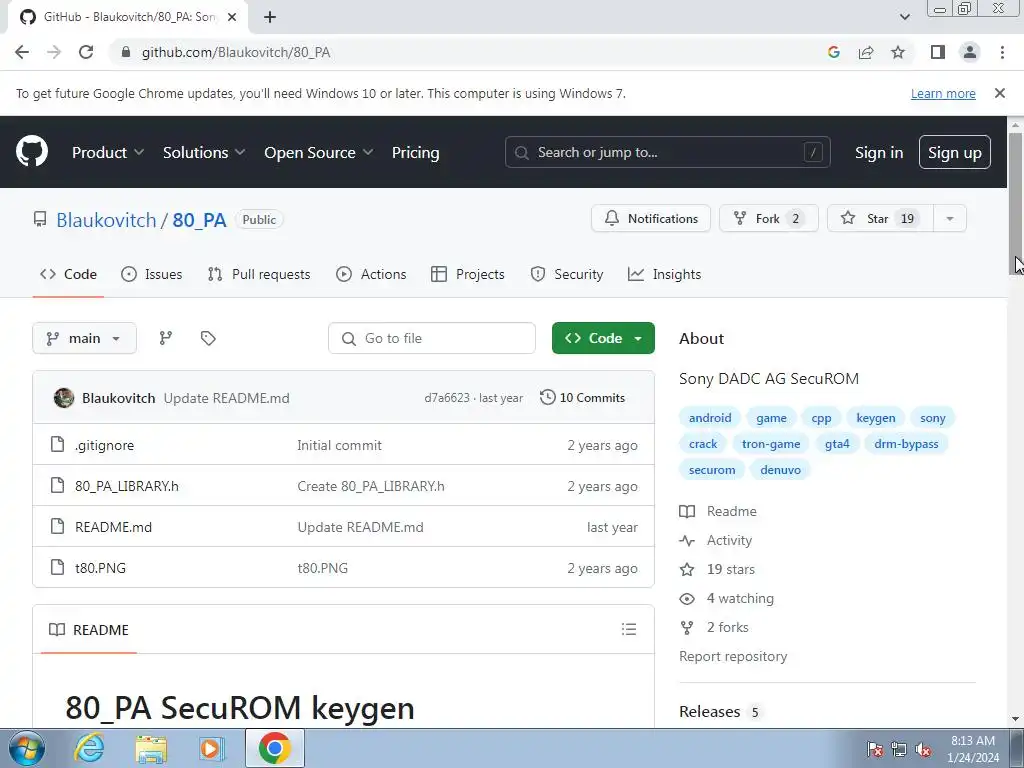Click the volume icon in system tray

coord(923,749)
